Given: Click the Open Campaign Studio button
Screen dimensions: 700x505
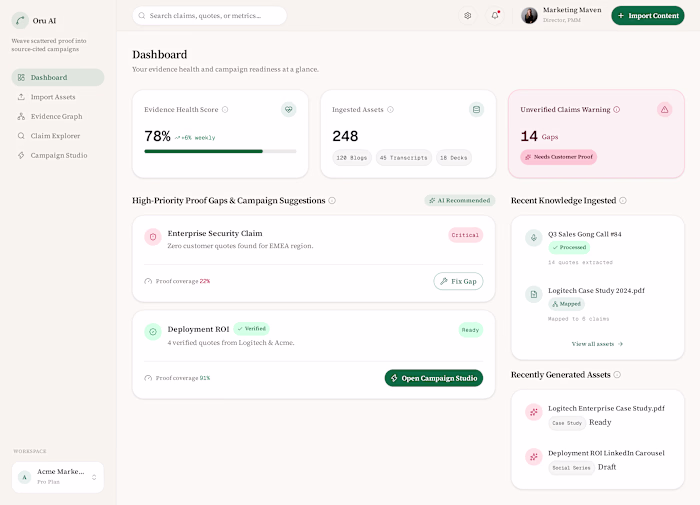Looking at the screenshot, I should point(433,378).
